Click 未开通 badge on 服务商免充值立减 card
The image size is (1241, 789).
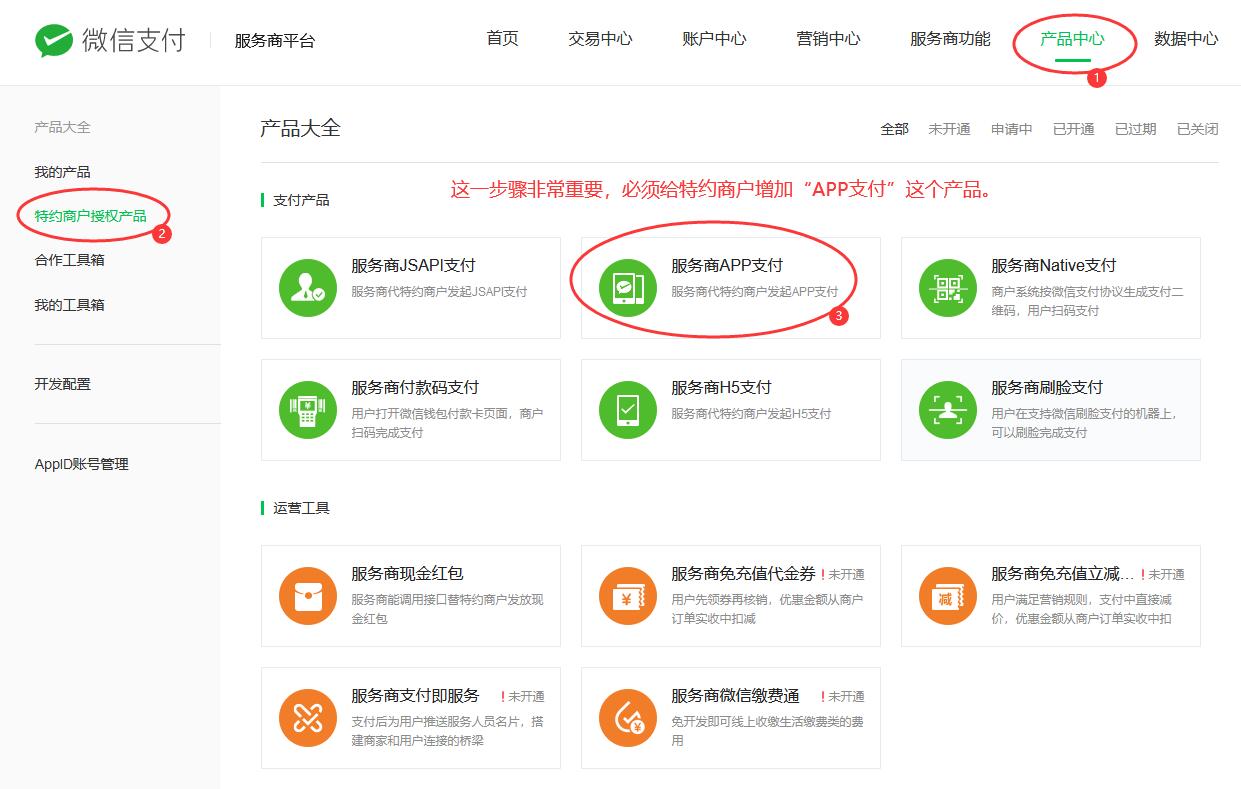pos(1163,575)
